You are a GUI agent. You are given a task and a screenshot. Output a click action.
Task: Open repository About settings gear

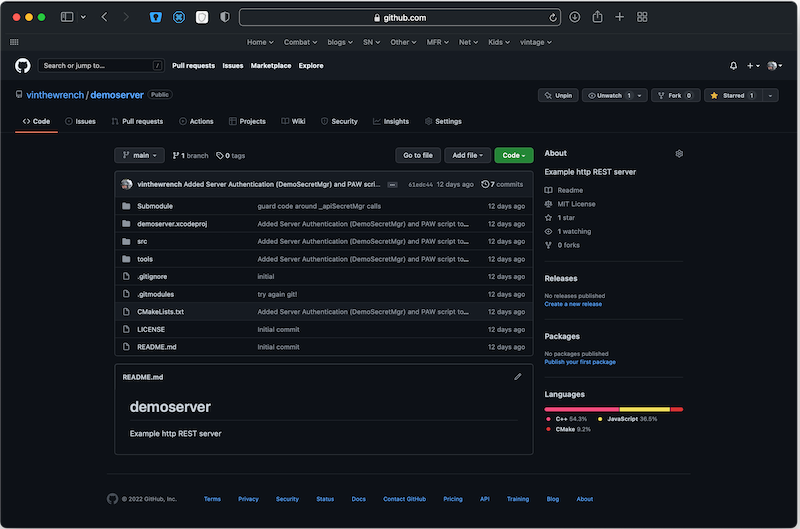[679, 154]
